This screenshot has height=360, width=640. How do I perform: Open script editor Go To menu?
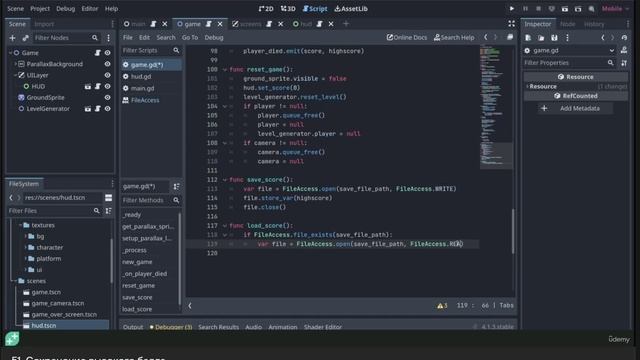[x=190, y=38]
